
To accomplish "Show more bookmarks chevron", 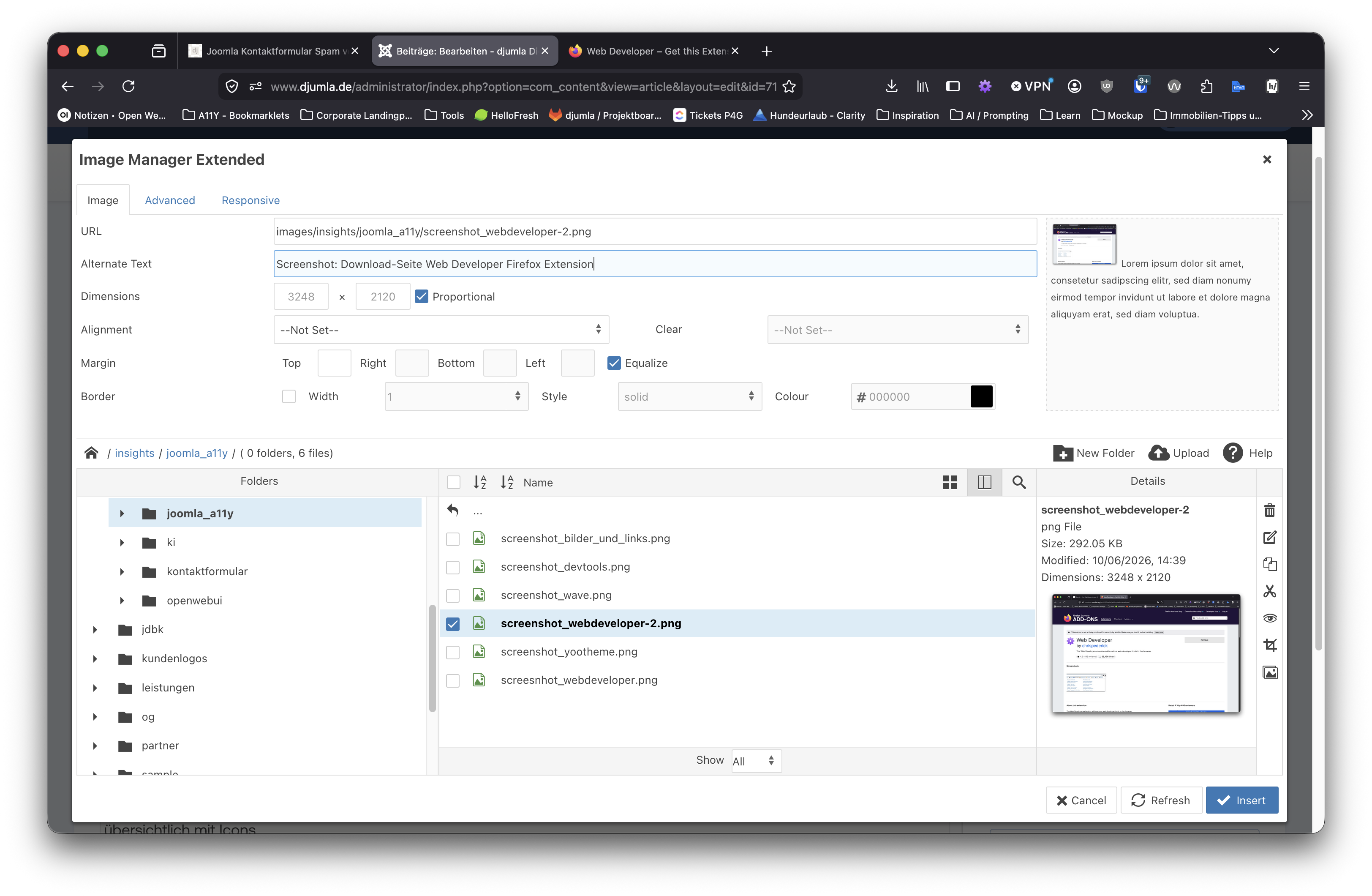I will tap(1307, 115).
